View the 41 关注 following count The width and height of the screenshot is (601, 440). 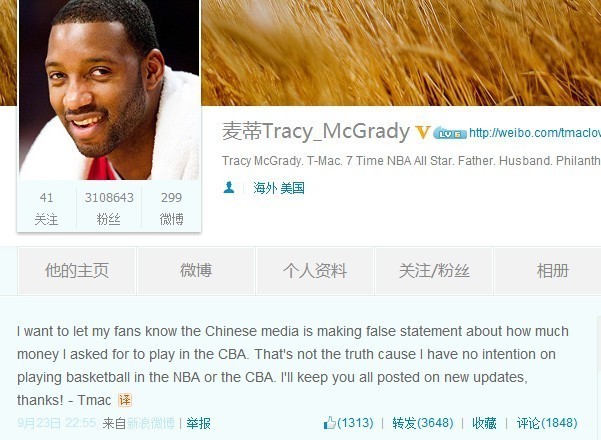tap(46, 208)
